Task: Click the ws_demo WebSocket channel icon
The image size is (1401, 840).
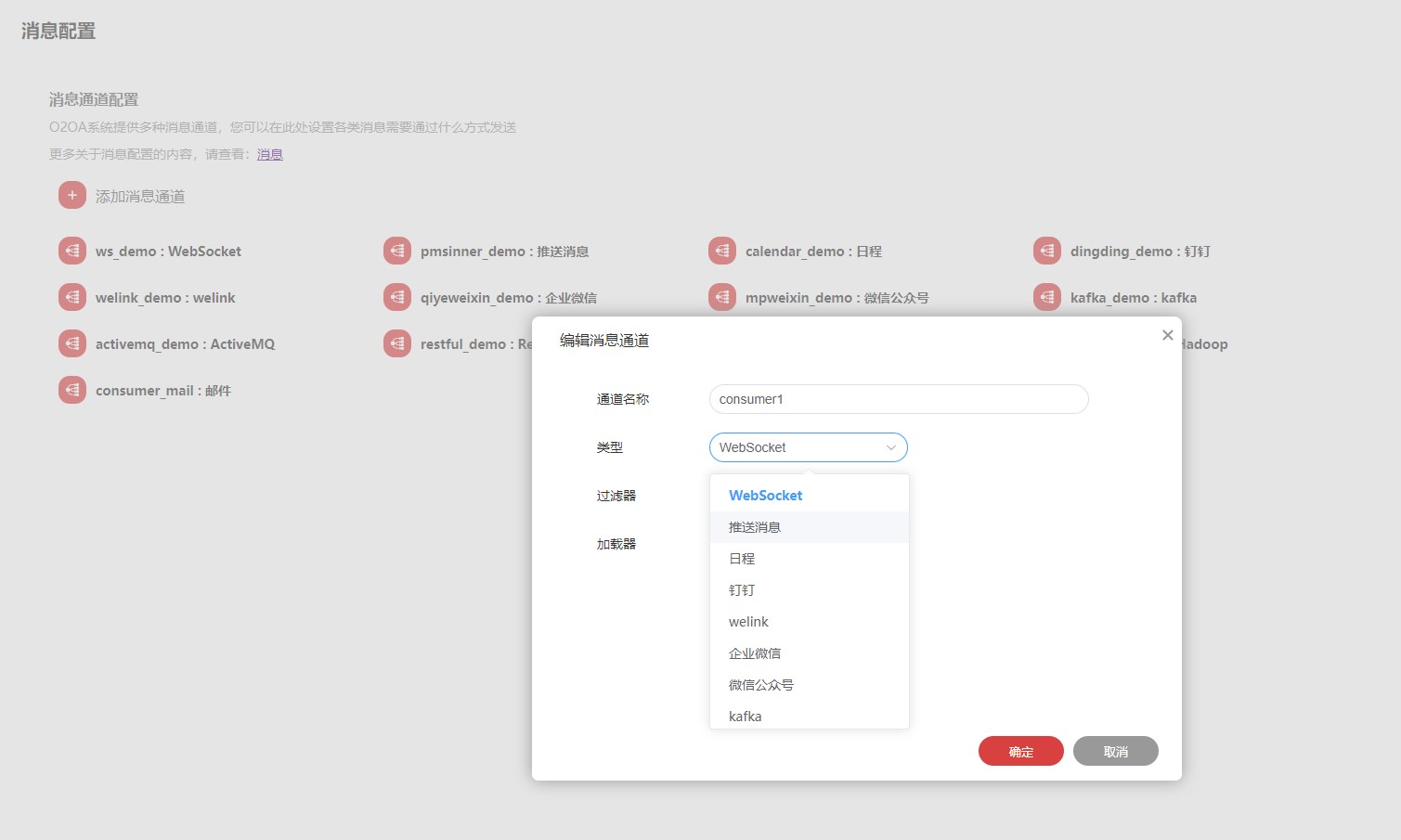Action: 72,252
